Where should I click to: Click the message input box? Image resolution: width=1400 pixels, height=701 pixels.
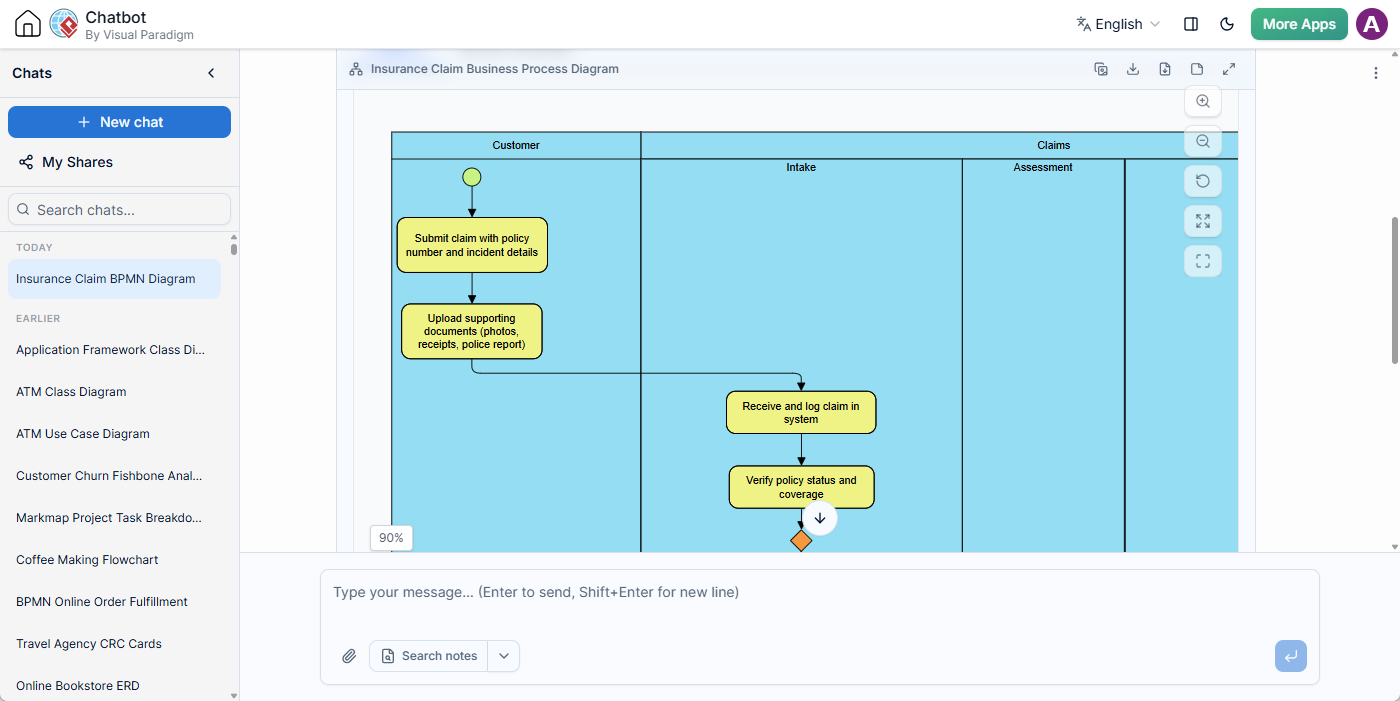point(819,592)
